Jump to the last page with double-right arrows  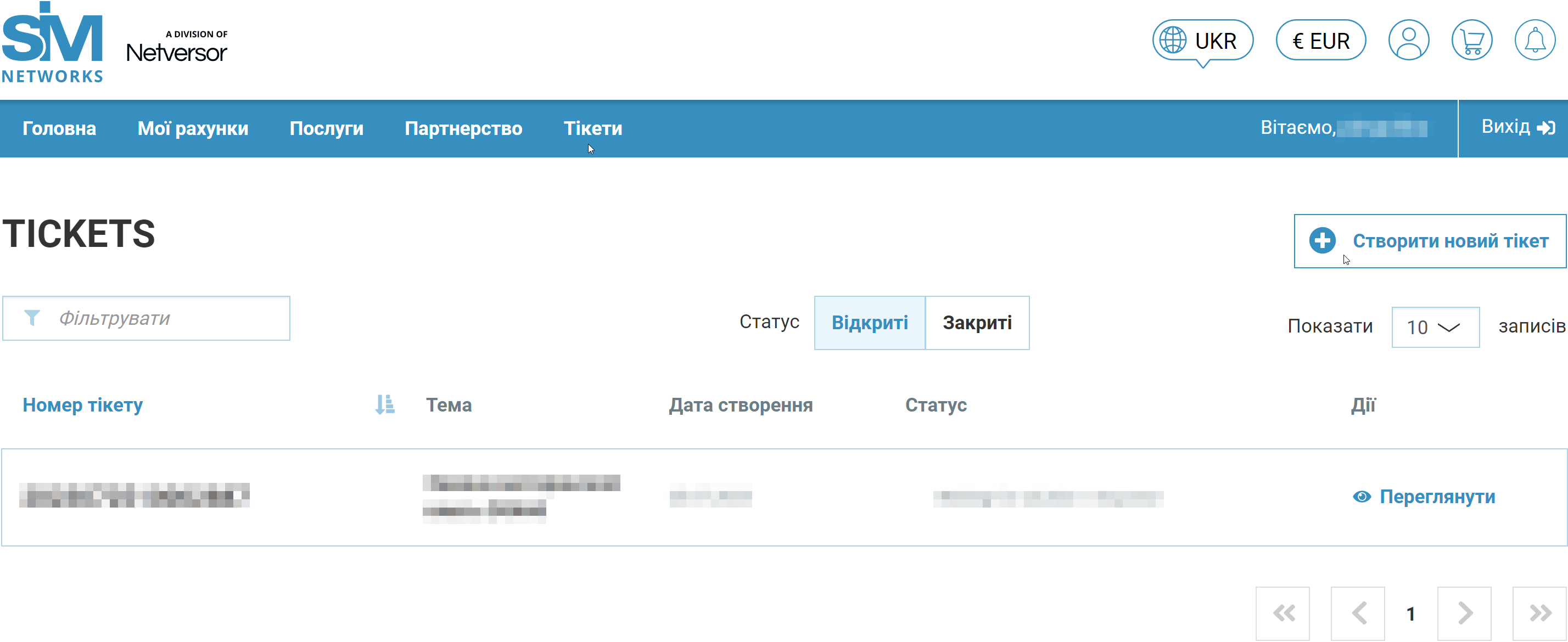1540,613
